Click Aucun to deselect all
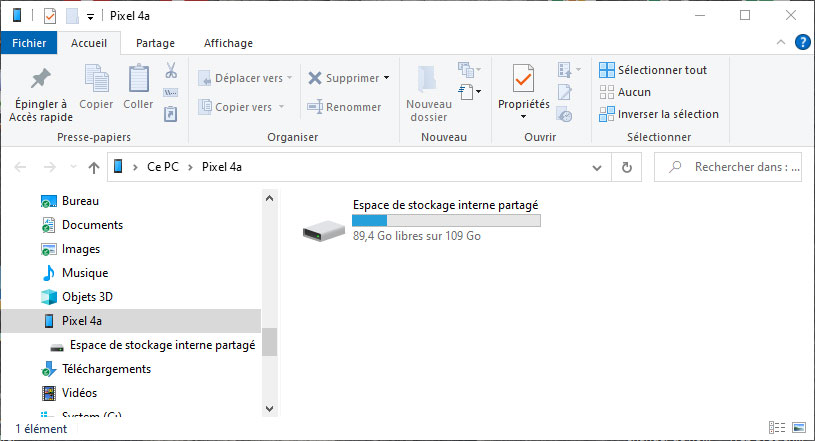 [x=625, y=92]
